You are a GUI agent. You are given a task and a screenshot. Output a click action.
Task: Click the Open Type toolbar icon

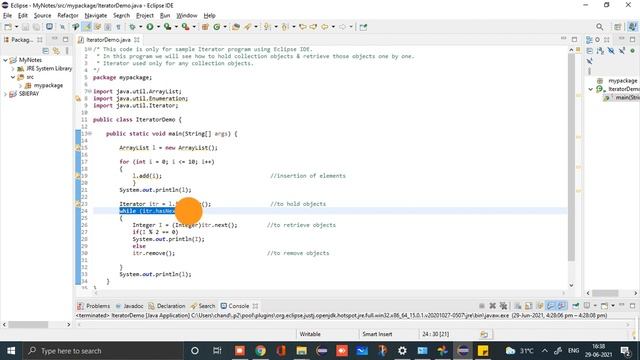236,27
